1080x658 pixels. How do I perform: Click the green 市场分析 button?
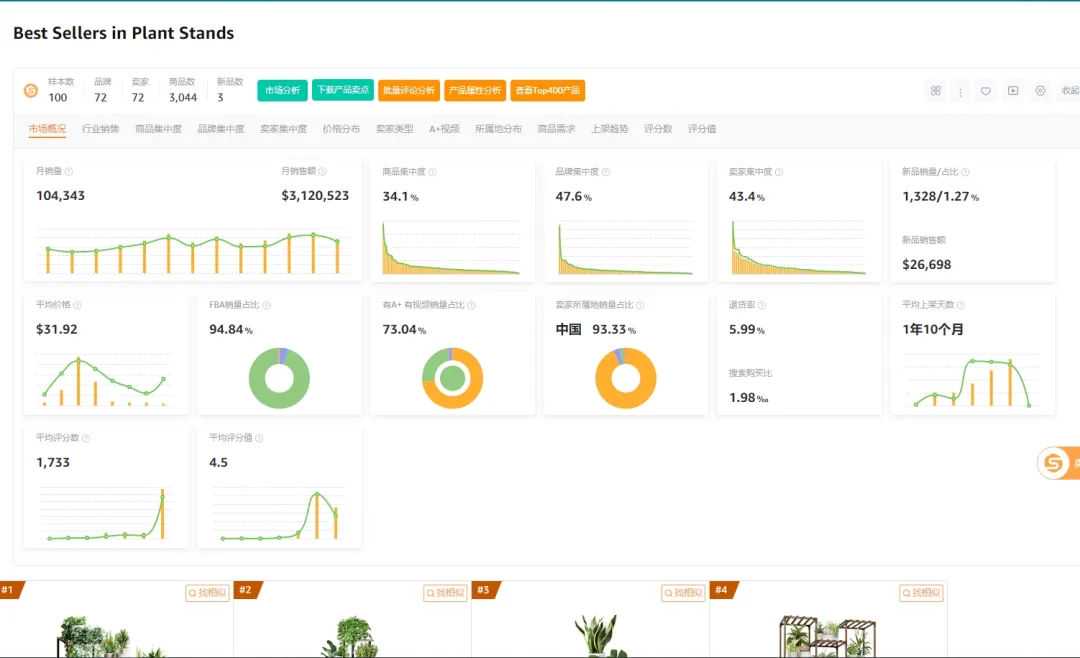point(282,90)
